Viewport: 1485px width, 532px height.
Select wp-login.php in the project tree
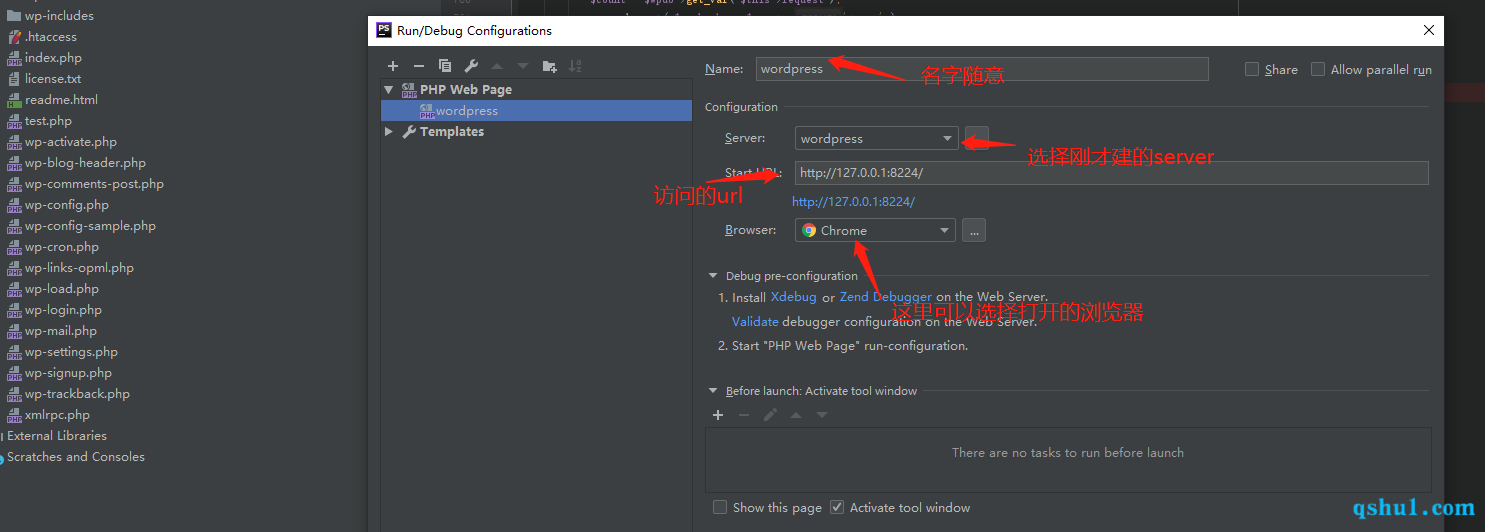coord(63,310)
